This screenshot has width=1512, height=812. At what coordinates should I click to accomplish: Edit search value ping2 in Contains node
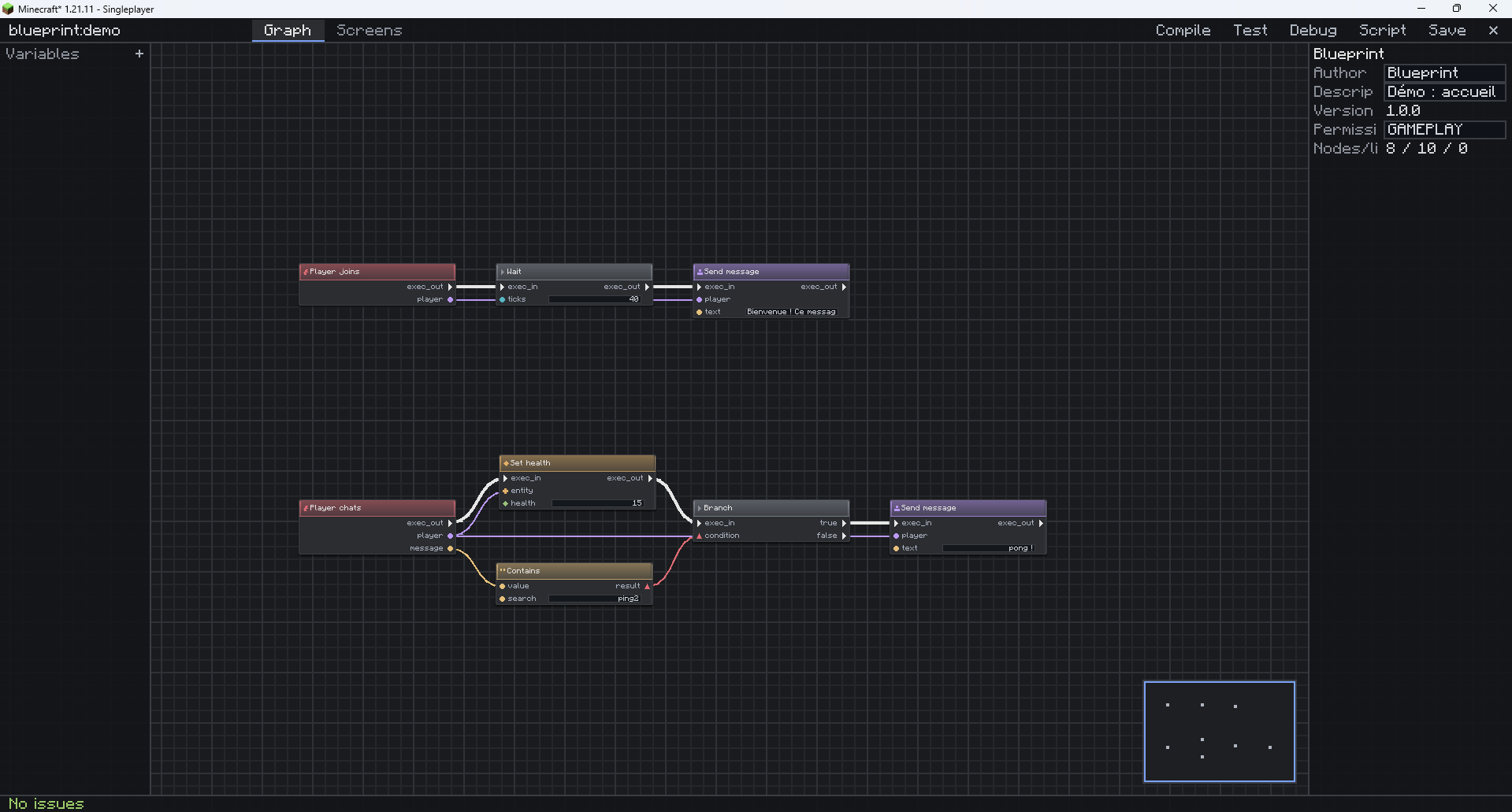coord(595,599)
